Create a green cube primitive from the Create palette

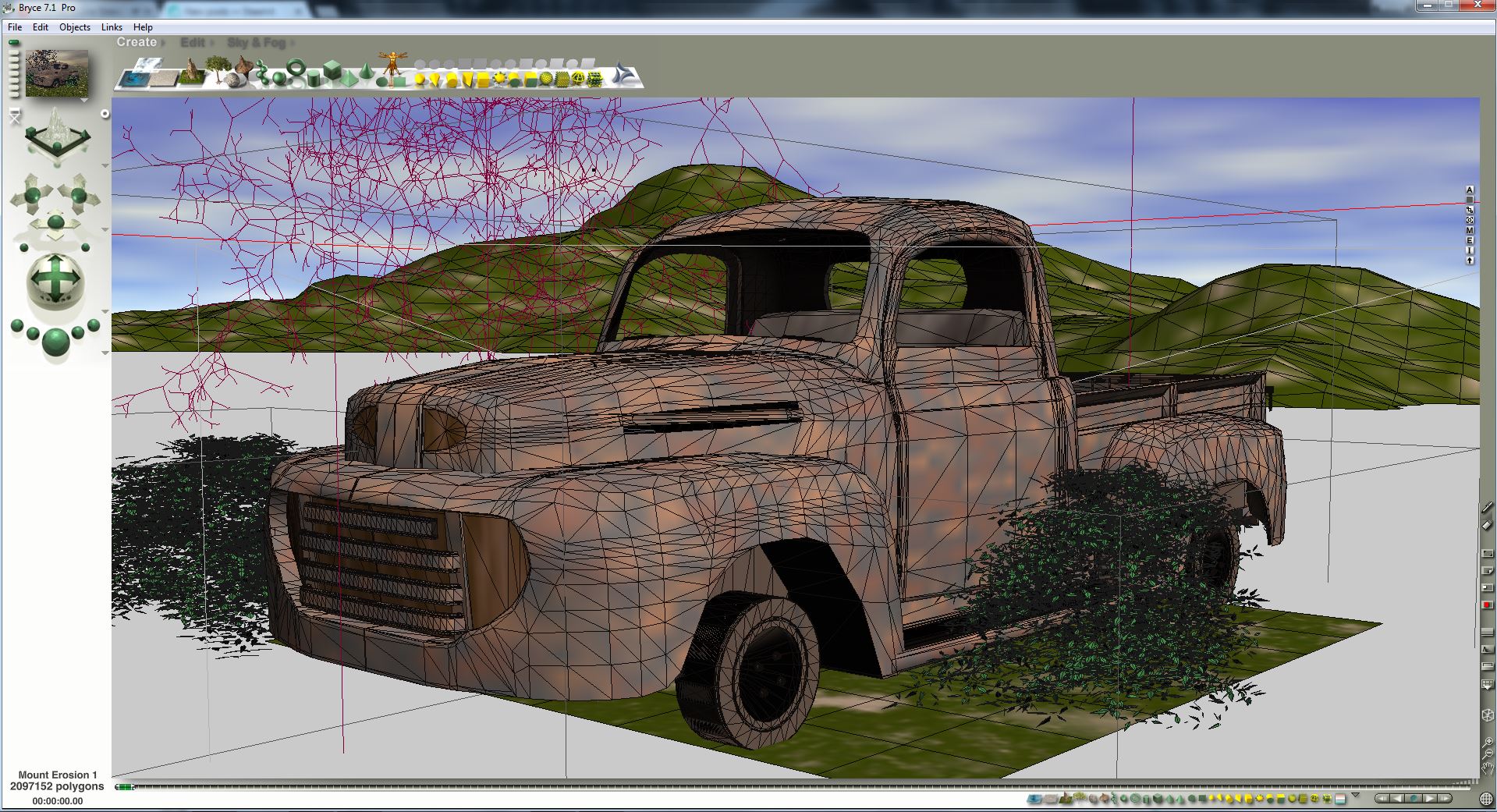332,69
